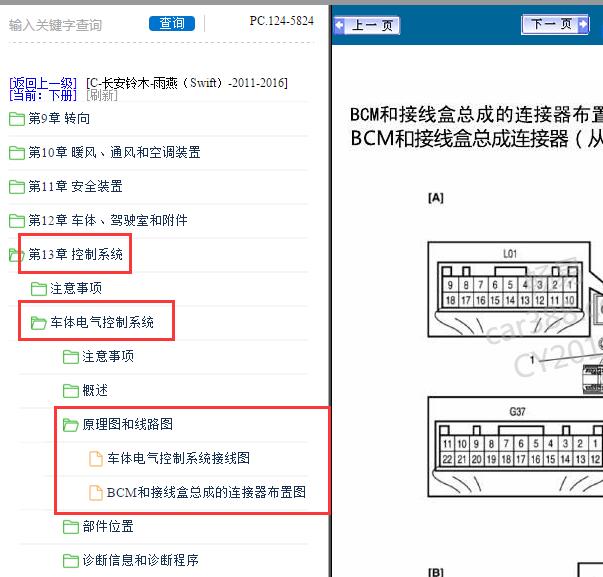Open document 车体电气控制系统接线图

tap(178, 458)
